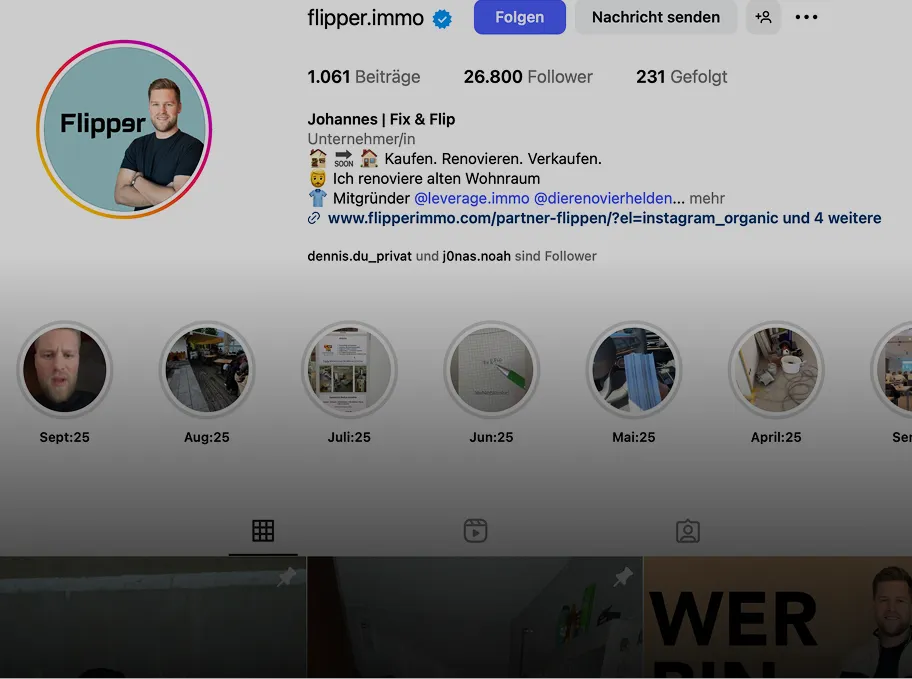Image resolution: width=912 pixels, height=679 pixels.
Task: Open dennis.du_privat follower profile
Action: [x=359, y=256]
